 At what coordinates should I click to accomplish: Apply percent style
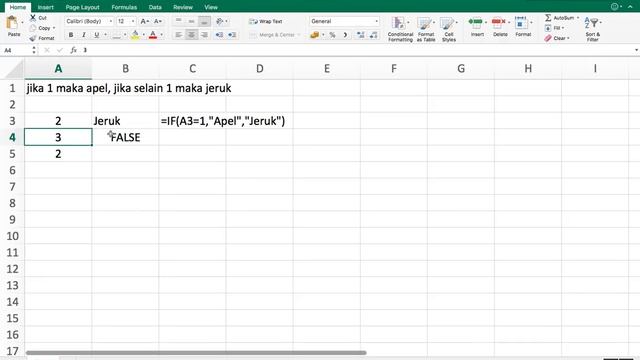[333, 35]
